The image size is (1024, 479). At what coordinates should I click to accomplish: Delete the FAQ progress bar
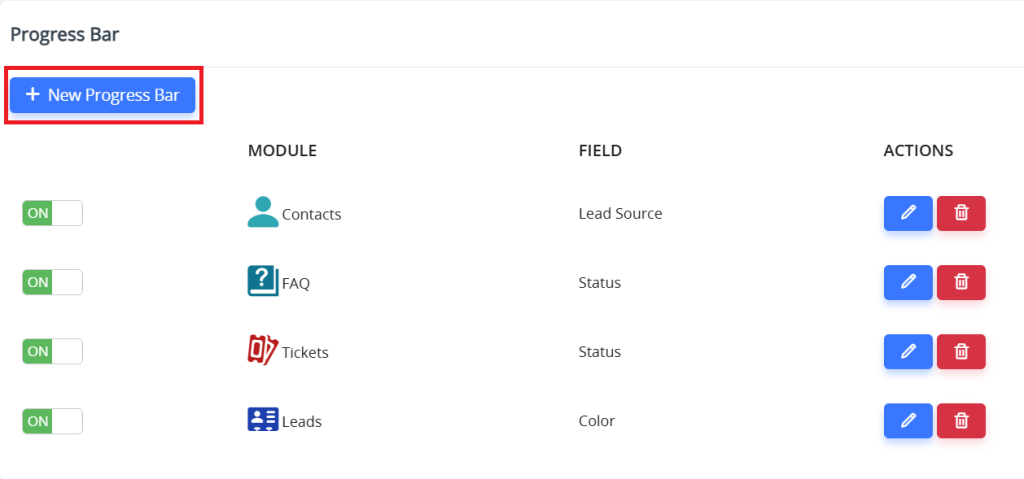[x=961, y=282]
